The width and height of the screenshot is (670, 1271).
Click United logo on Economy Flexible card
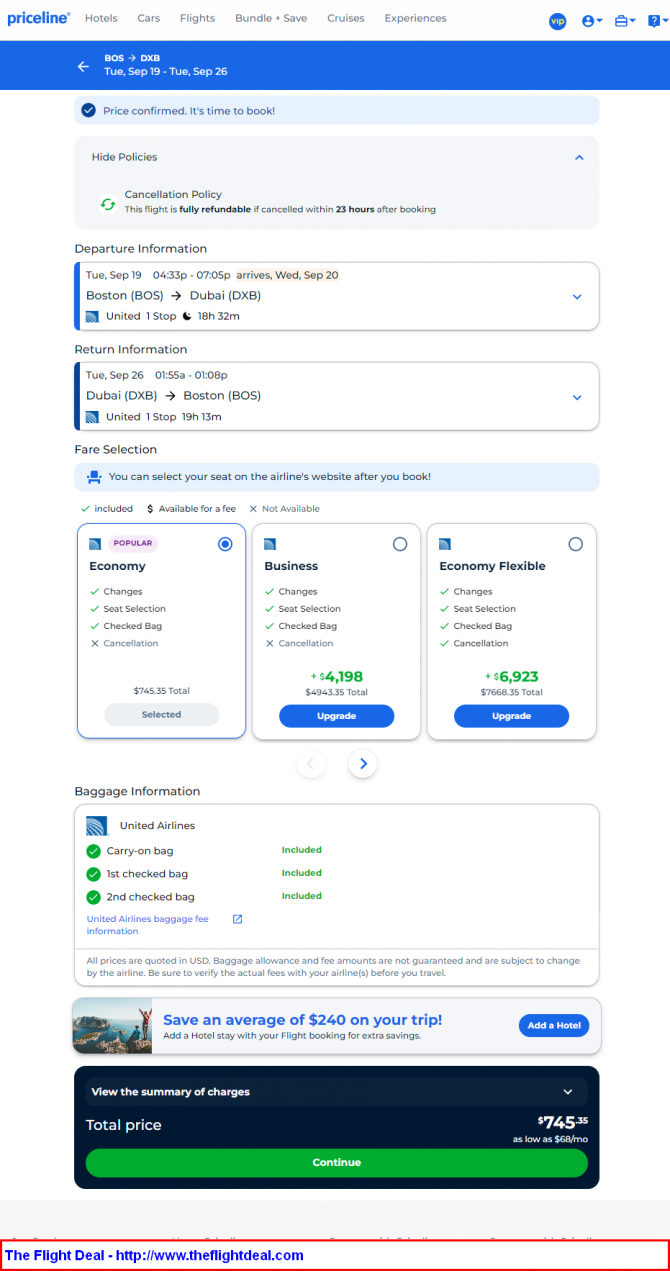(x=445, y=544)
